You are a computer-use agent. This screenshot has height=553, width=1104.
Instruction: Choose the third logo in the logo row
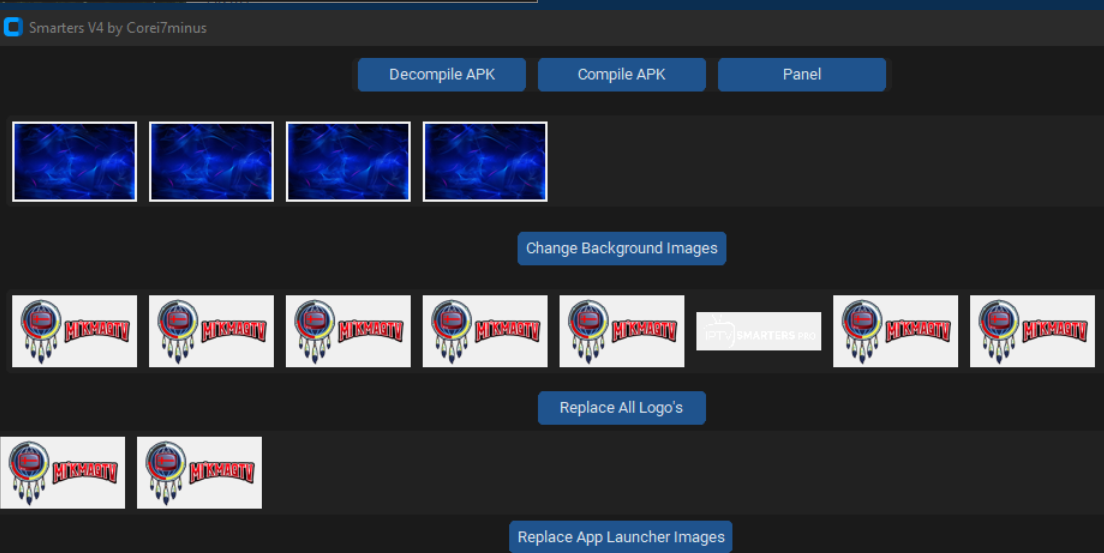(x=348, y=331)
